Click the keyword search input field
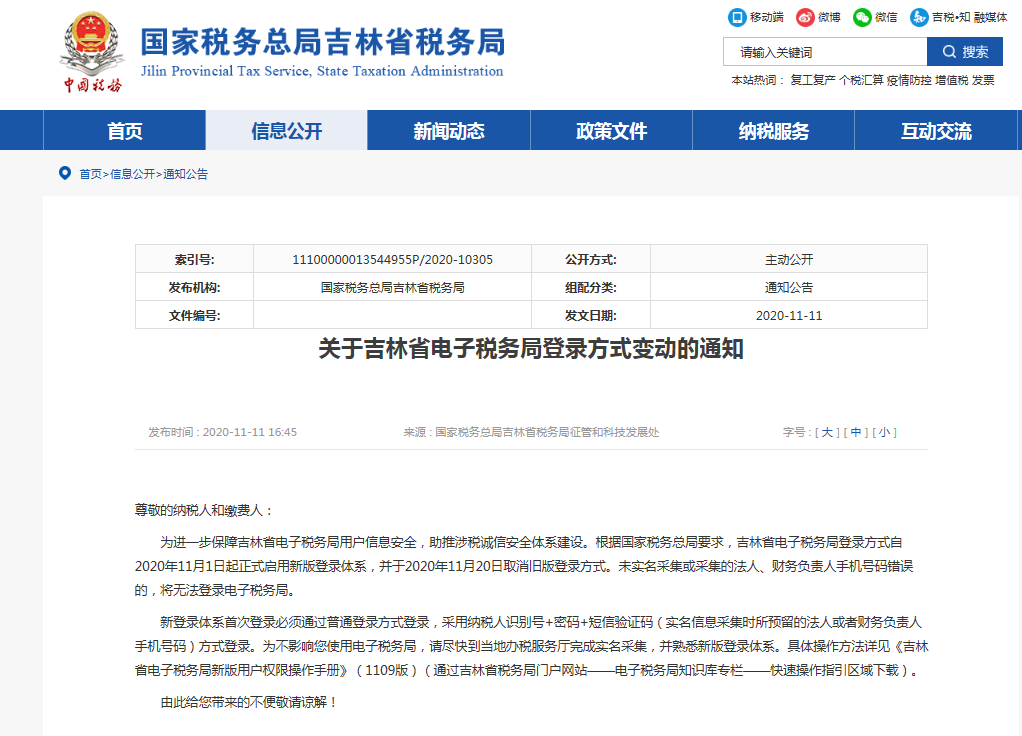 pyautogui.click(x=825, y=52)
